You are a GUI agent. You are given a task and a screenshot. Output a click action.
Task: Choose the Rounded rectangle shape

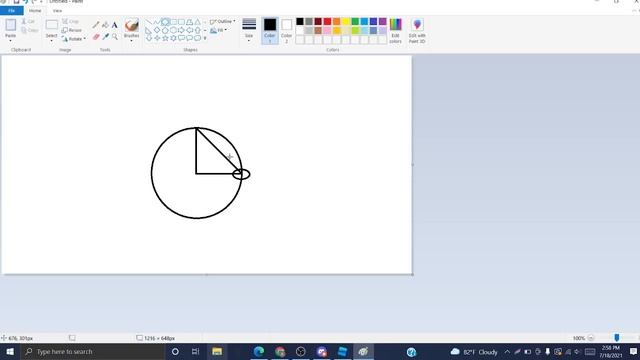pos(181,22)
